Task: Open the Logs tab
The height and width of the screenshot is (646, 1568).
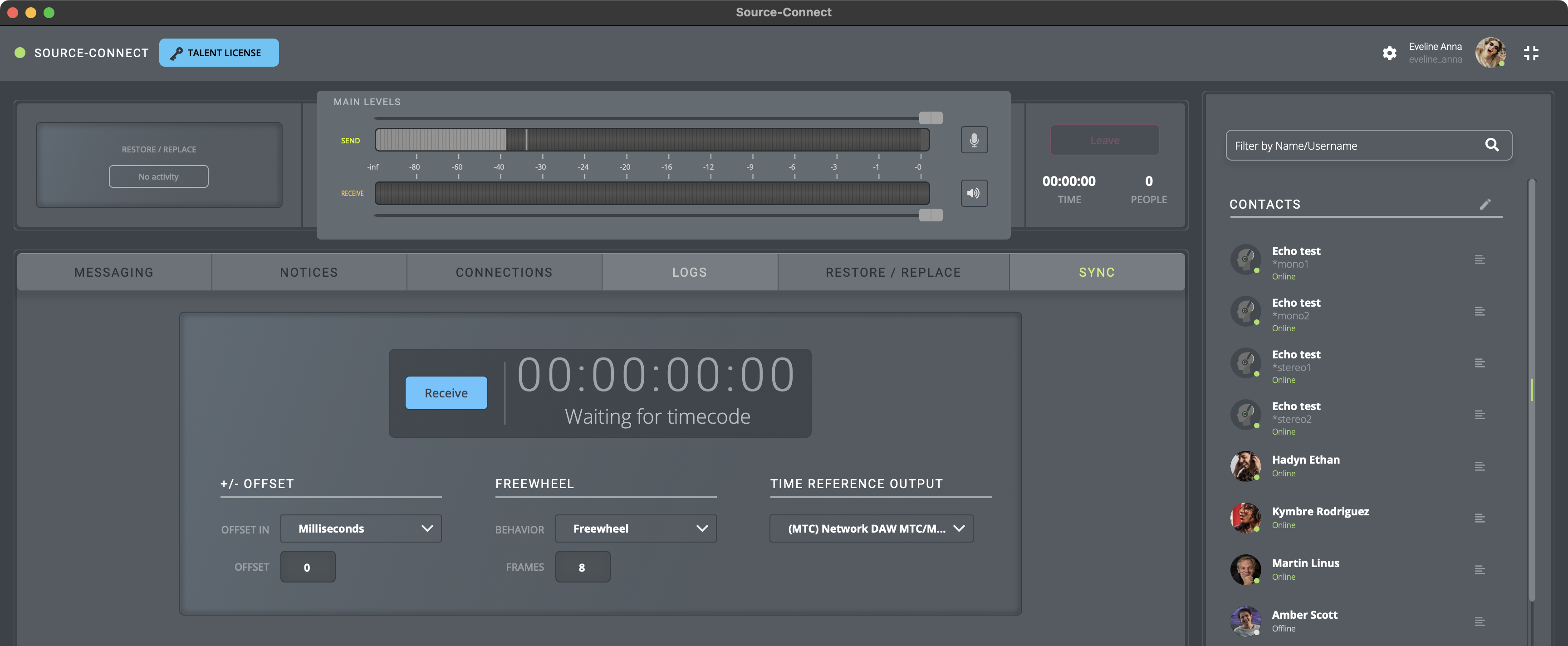Action: tap(690, 272)
